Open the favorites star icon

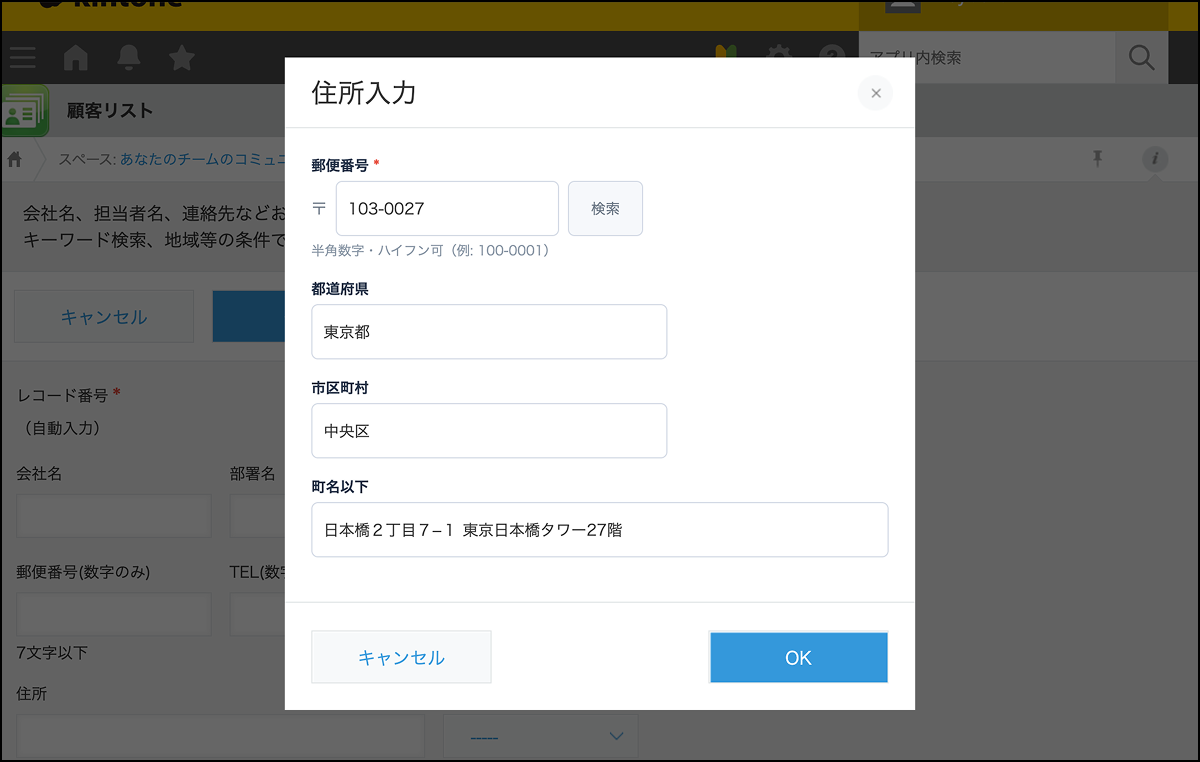181,58
